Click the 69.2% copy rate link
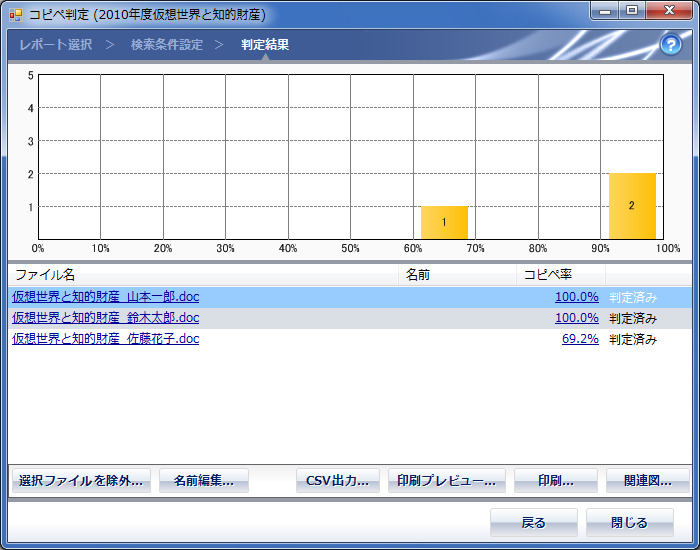Image resolution: width=700 pixels, height=550 pixels. tap(580, 339)
